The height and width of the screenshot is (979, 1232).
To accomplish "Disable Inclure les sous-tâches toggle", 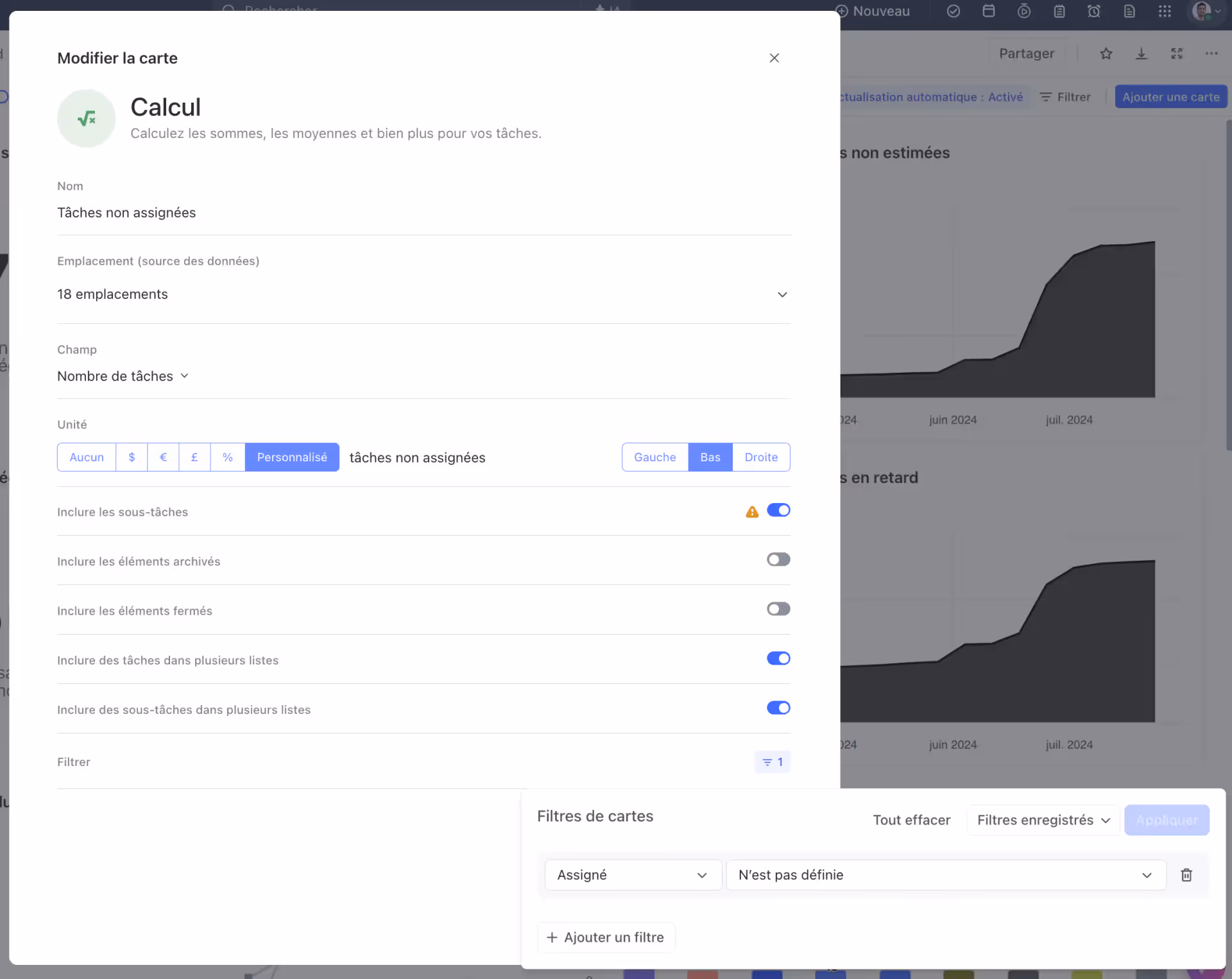I will pyautogui.click(x=778, y=511).
